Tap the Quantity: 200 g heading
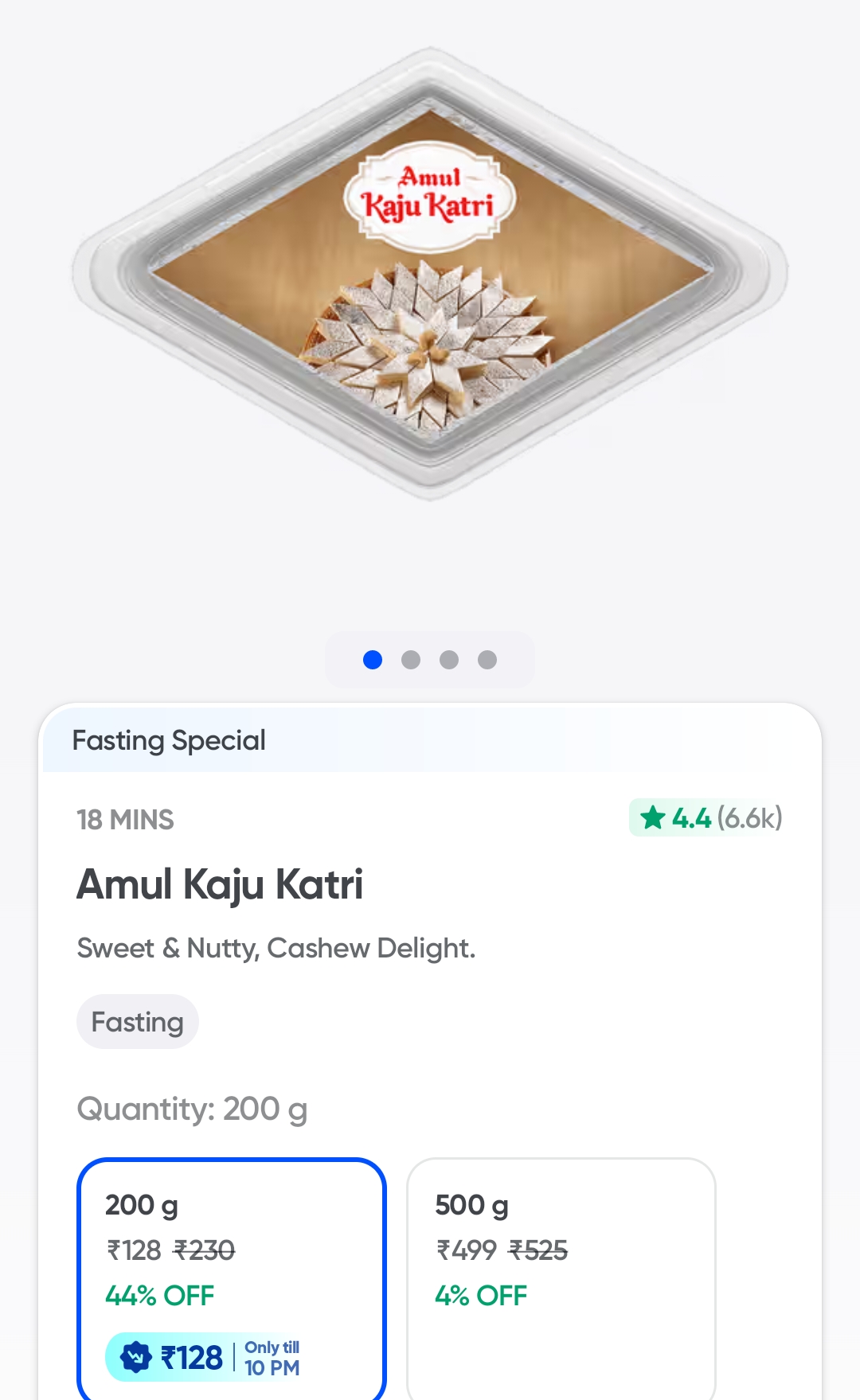Viewport: 860px width, 1400px height. (x=192, y=1109)
